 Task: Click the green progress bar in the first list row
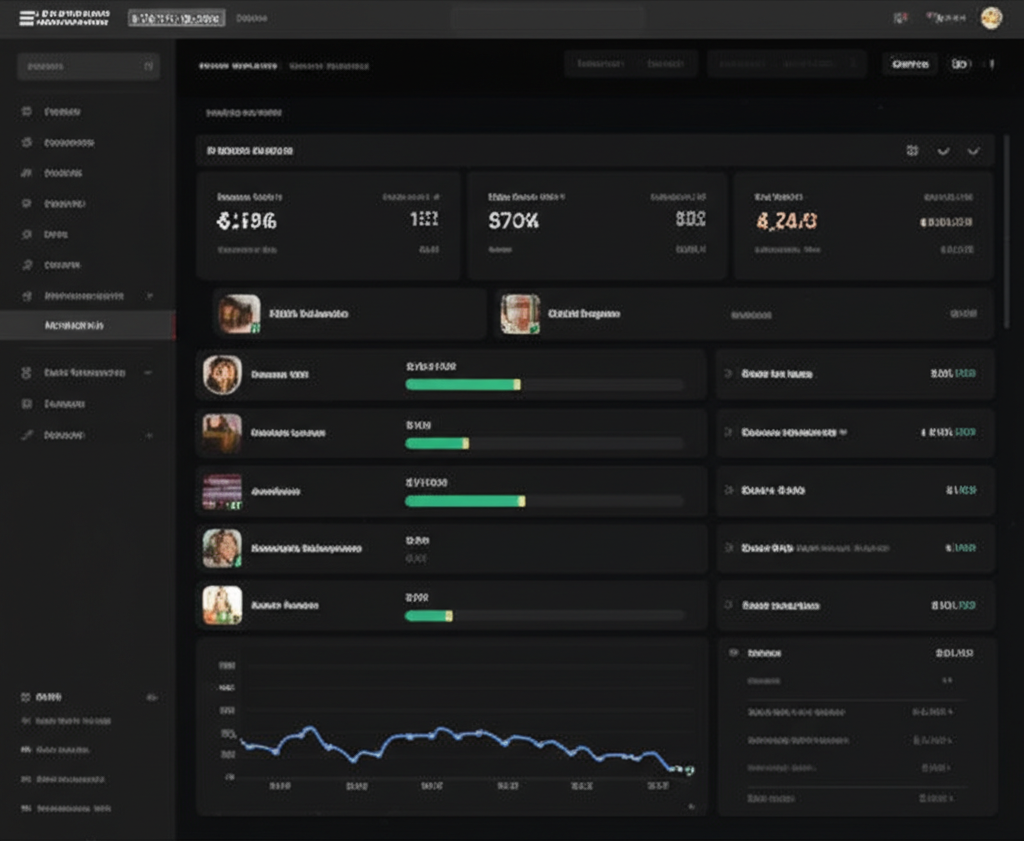[x=462, y=385]
